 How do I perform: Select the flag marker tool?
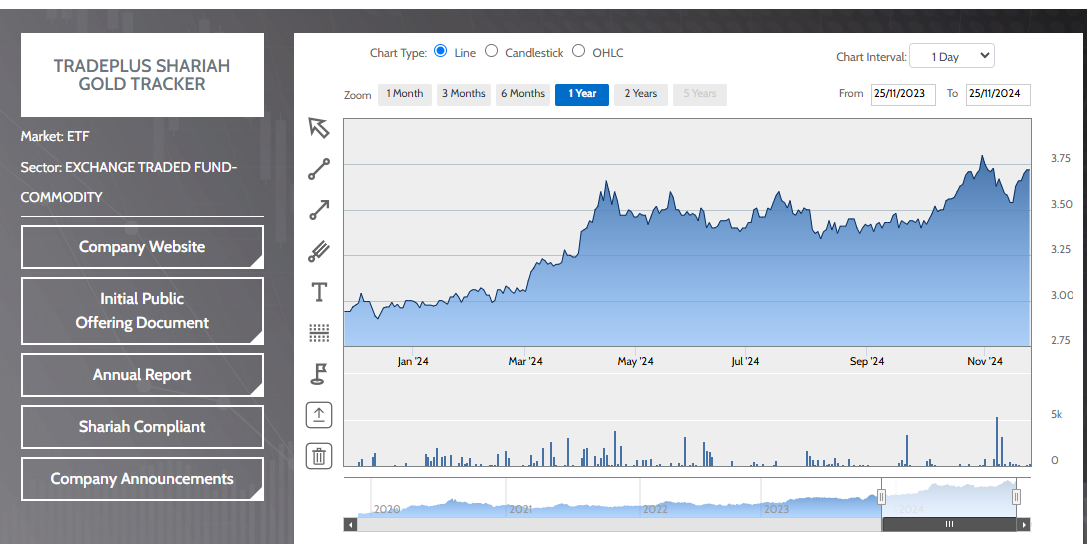tap(319, 373)
